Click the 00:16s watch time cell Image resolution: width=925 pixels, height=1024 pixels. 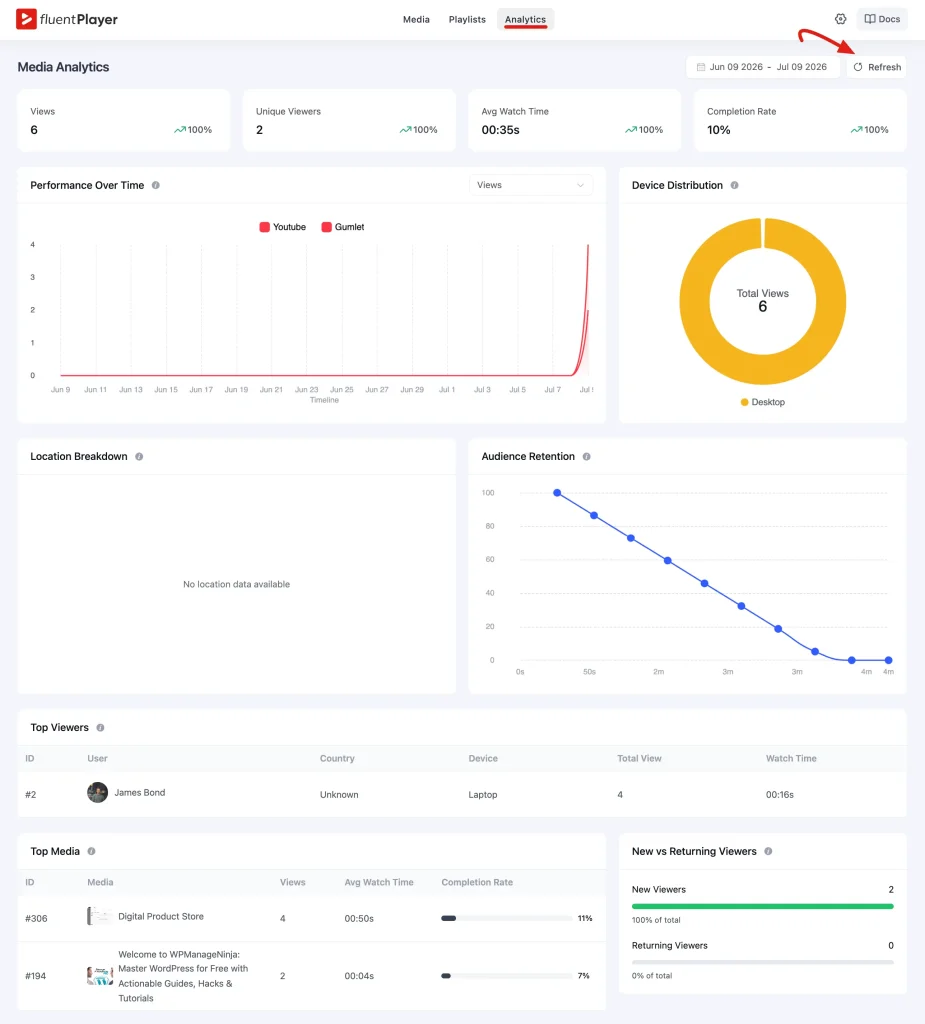click(x=779, y=795)
